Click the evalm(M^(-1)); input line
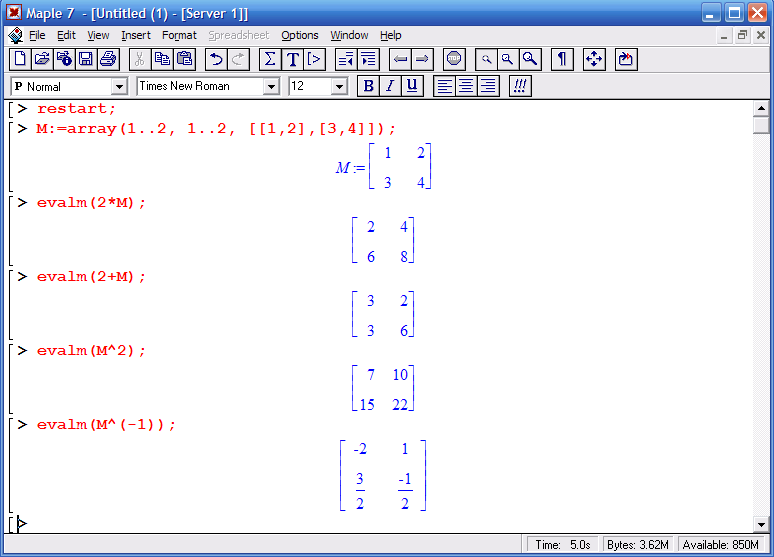774x557 pixels. tap(106, 425)
